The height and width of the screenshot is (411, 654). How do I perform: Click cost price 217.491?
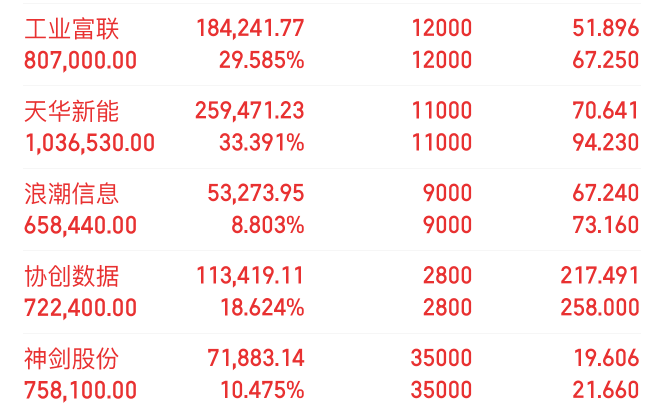click(x=600, y=276)
